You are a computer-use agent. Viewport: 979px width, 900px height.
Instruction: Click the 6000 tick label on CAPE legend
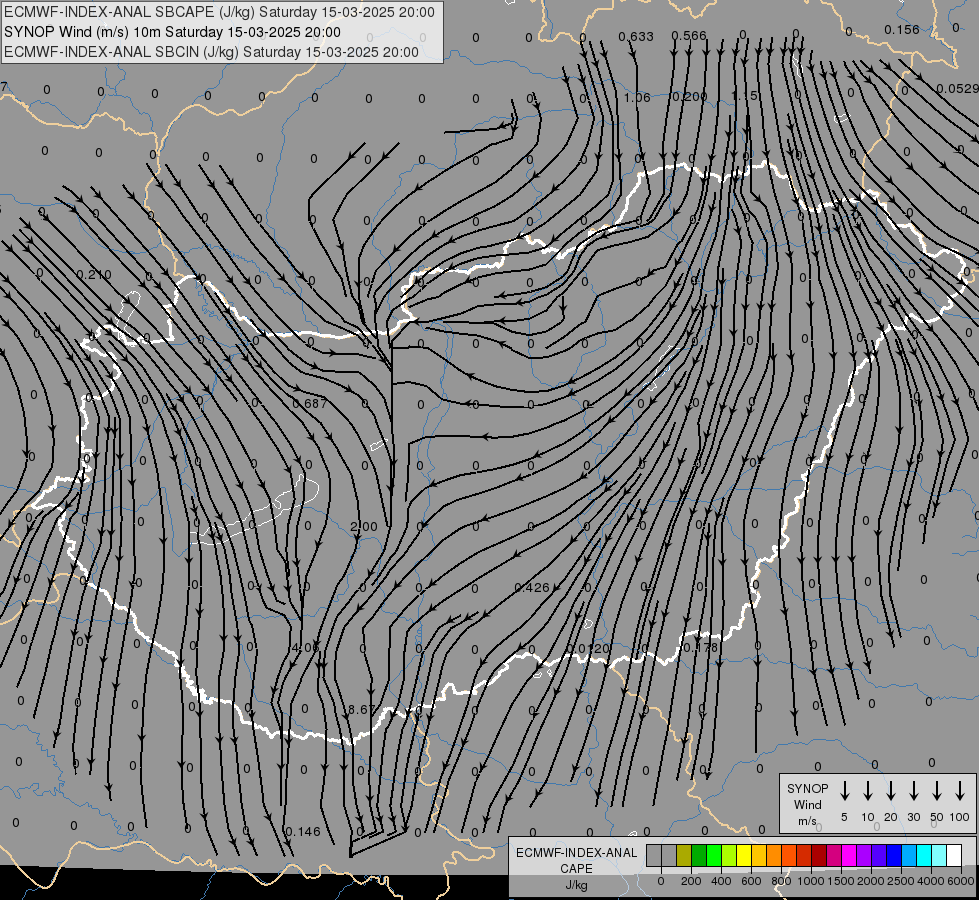[x=961, y=881]
